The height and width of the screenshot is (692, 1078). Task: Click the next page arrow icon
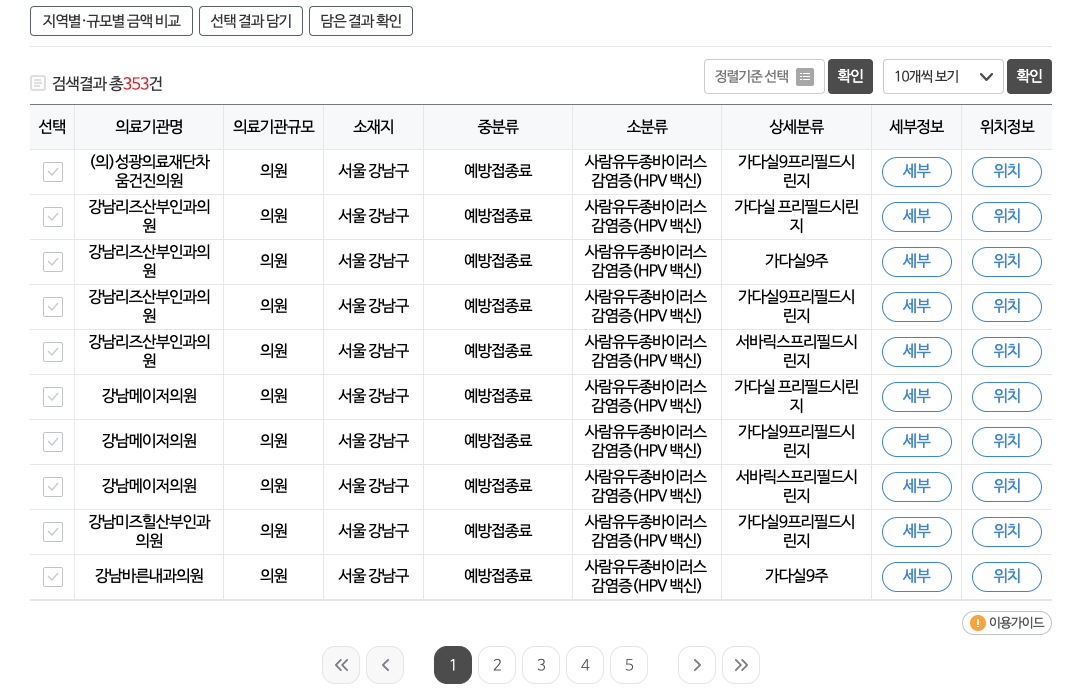[696, 664]
